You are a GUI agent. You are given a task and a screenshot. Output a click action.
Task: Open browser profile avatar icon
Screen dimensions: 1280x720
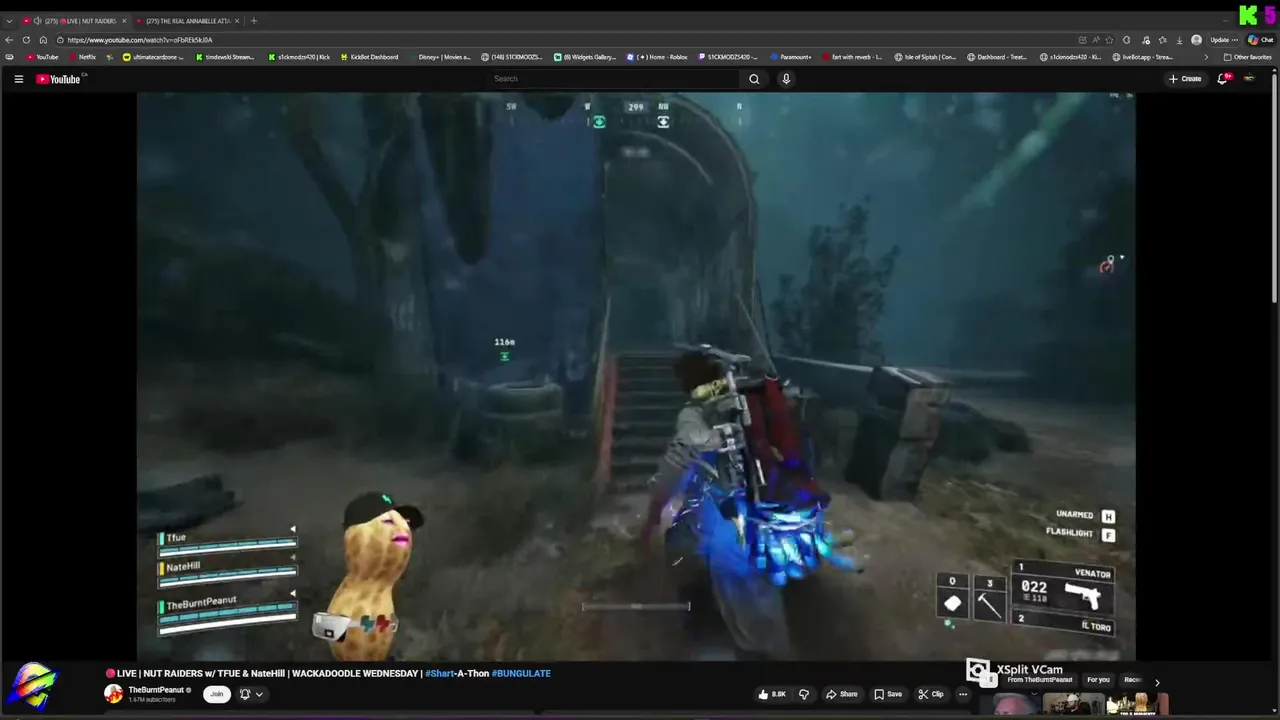(1197, 40)
